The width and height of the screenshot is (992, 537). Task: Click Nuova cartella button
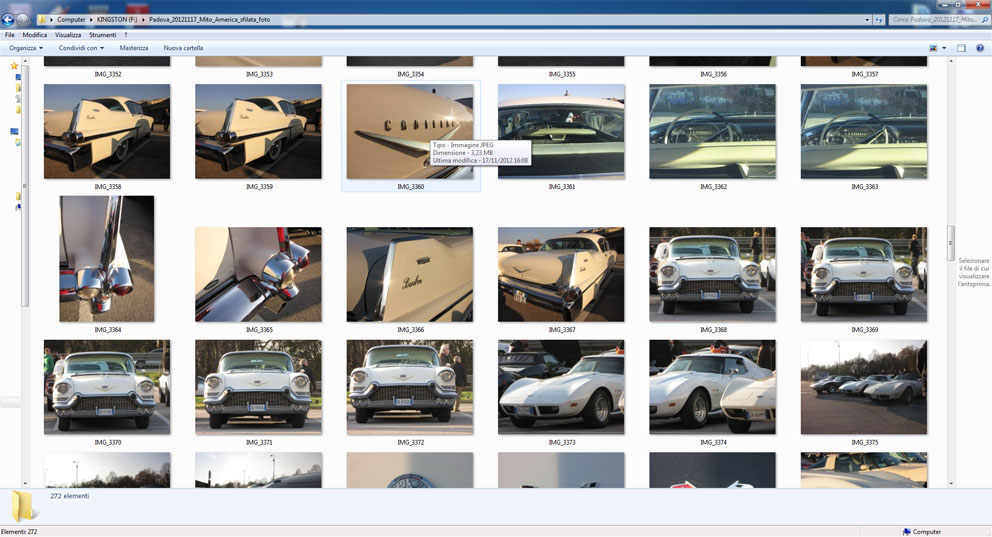(x=183, y=48)
